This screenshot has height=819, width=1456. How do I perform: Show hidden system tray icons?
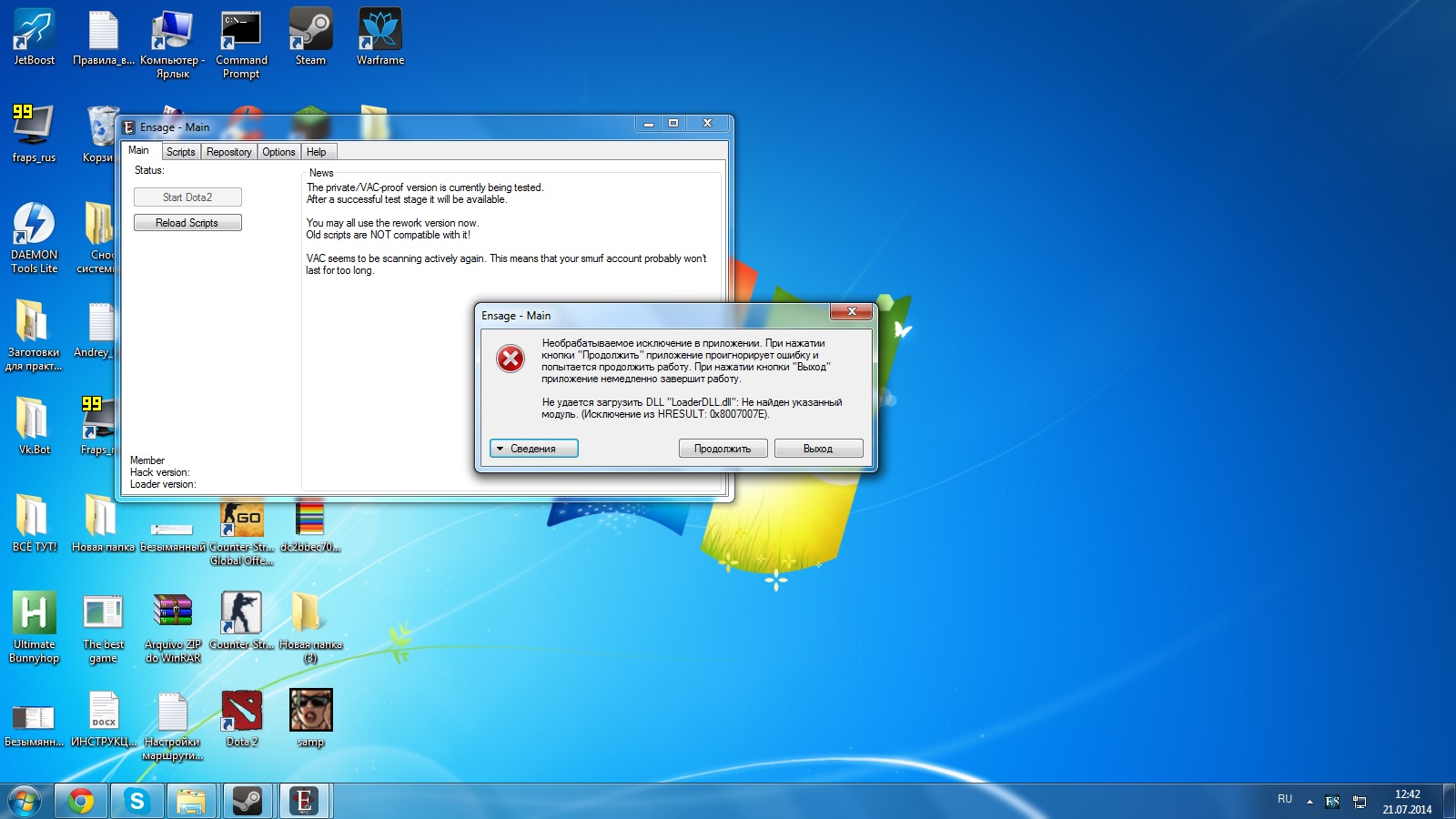(x=1309, y=802)
